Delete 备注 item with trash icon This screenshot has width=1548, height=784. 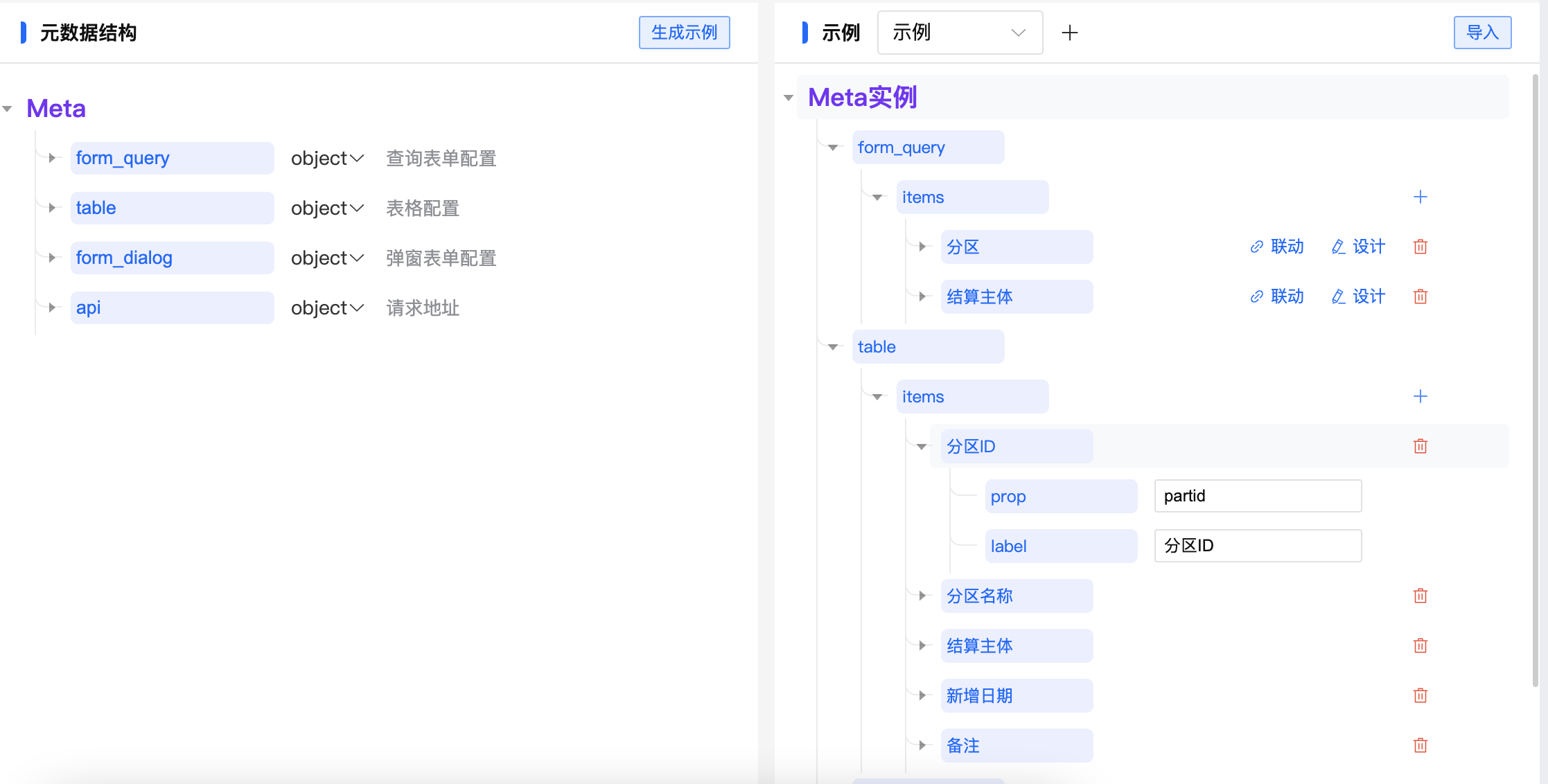click(1421, 745)
